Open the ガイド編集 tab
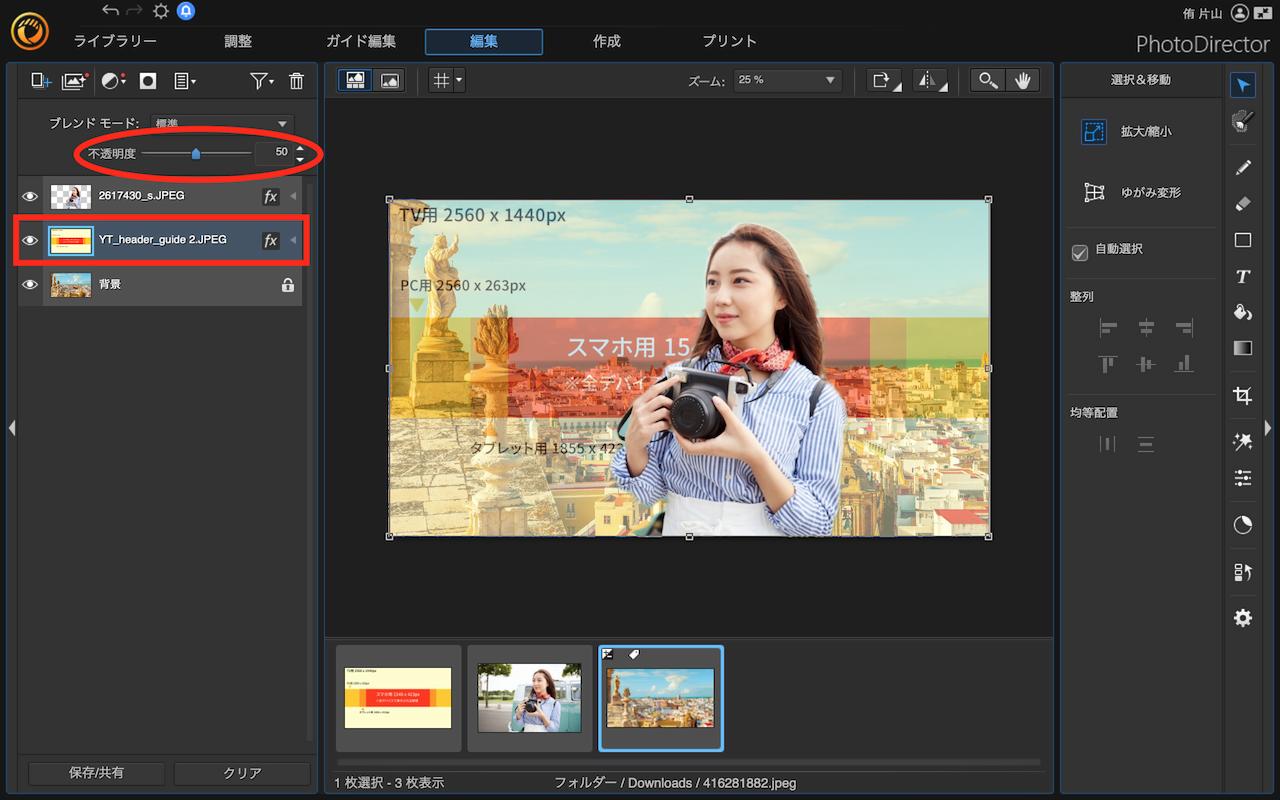 click(x=360, y=41)
